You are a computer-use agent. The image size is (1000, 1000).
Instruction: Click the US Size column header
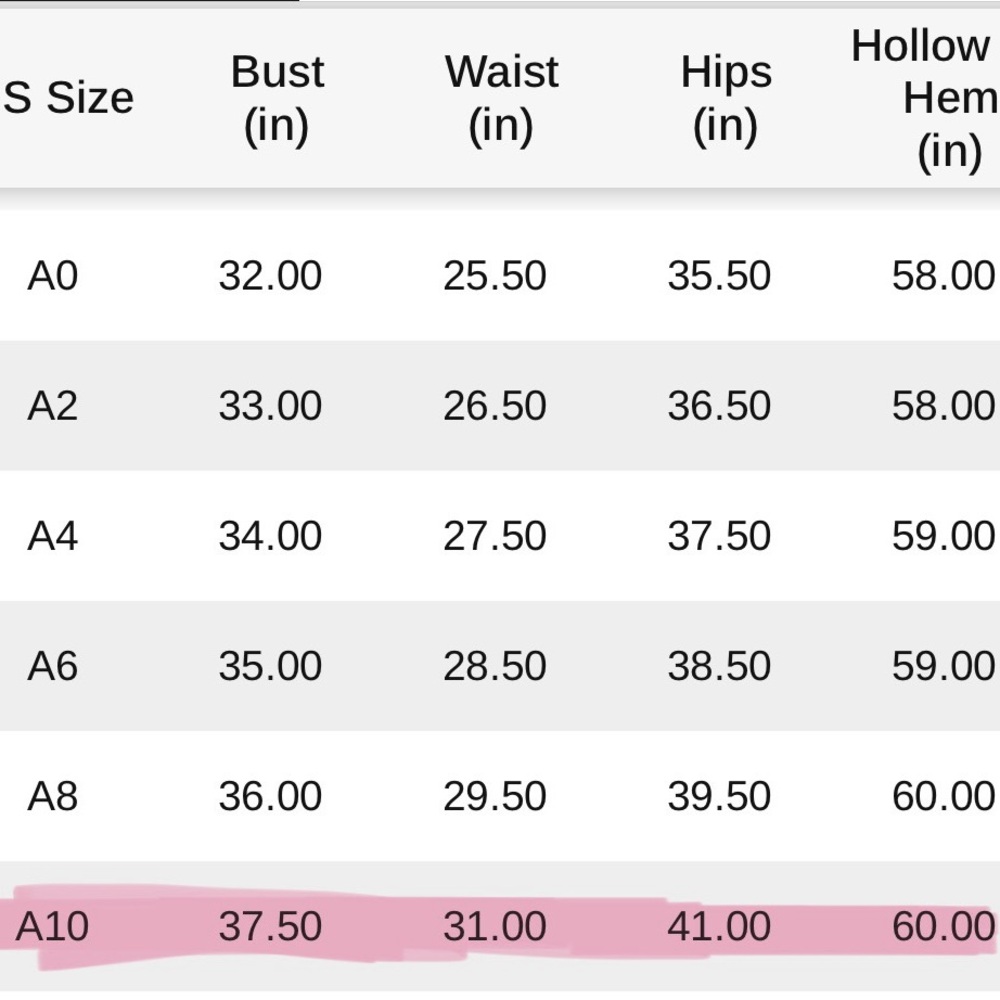67,98
